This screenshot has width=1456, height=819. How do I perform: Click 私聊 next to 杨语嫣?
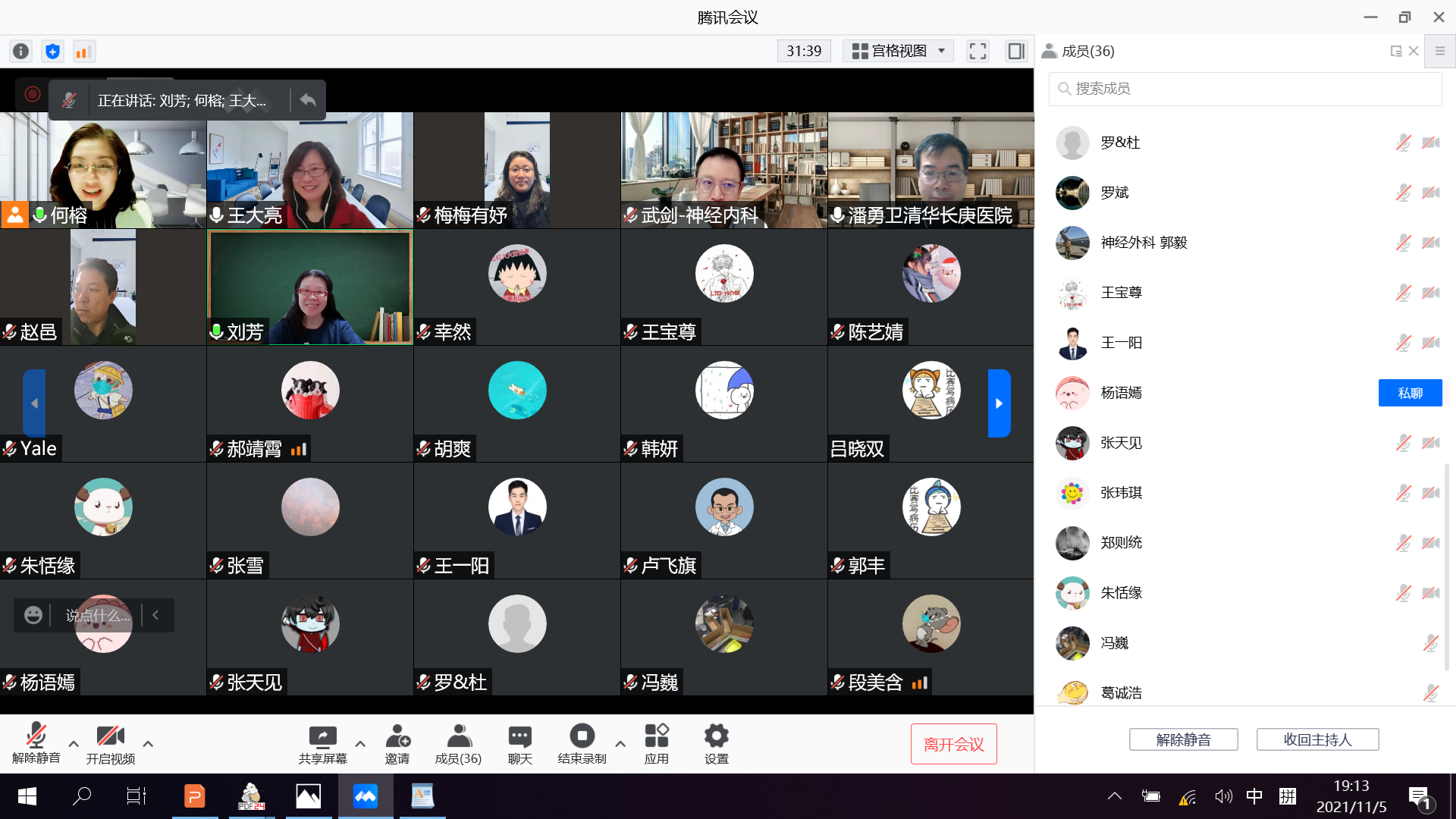[1410, 393]
